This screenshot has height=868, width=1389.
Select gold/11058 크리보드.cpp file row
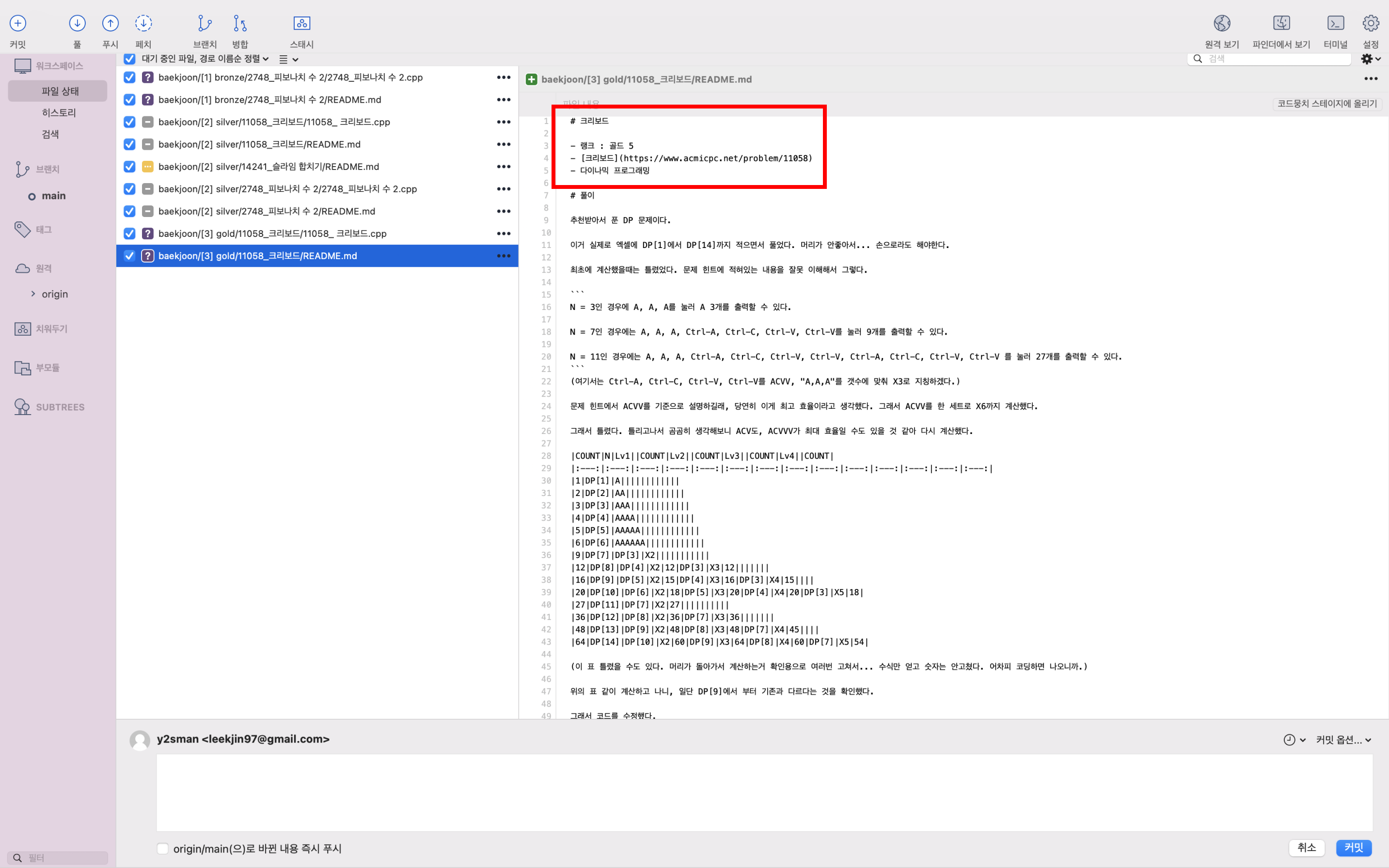click(x=317, y=233)
